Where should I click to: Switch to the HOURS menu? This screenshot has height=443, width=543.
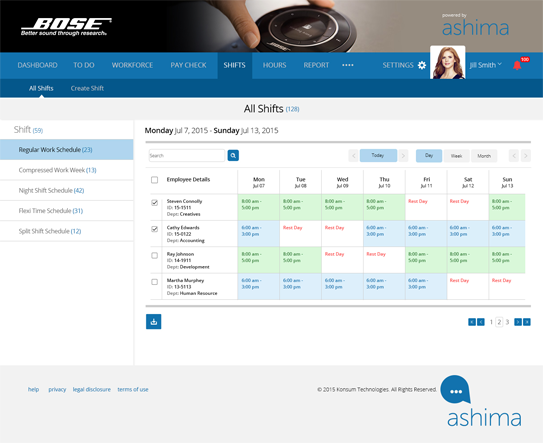coord(274,65)
